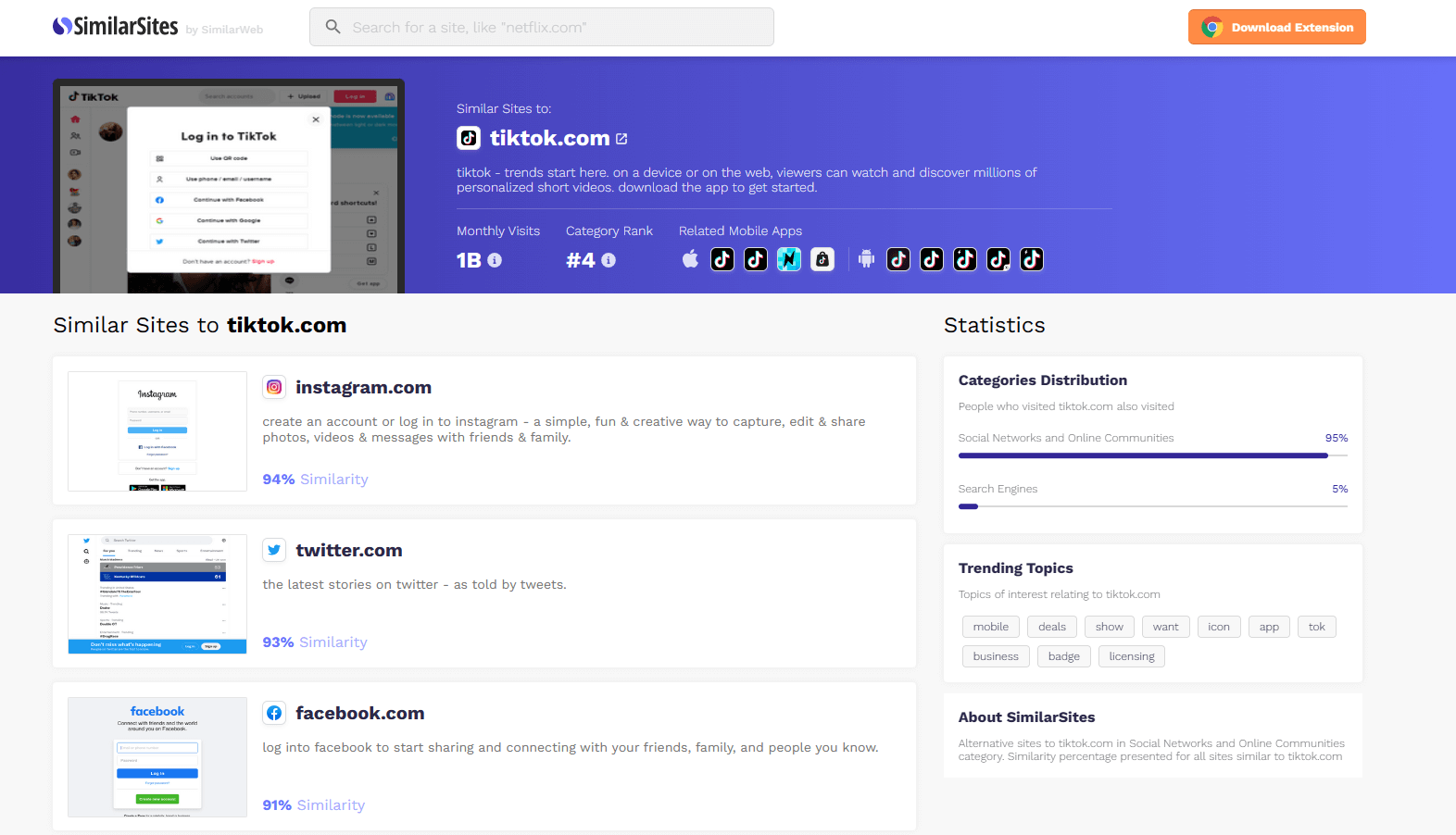The image size is (1456, 835).
Task: Open the instagram.com result link
Action: coord(363,387)
